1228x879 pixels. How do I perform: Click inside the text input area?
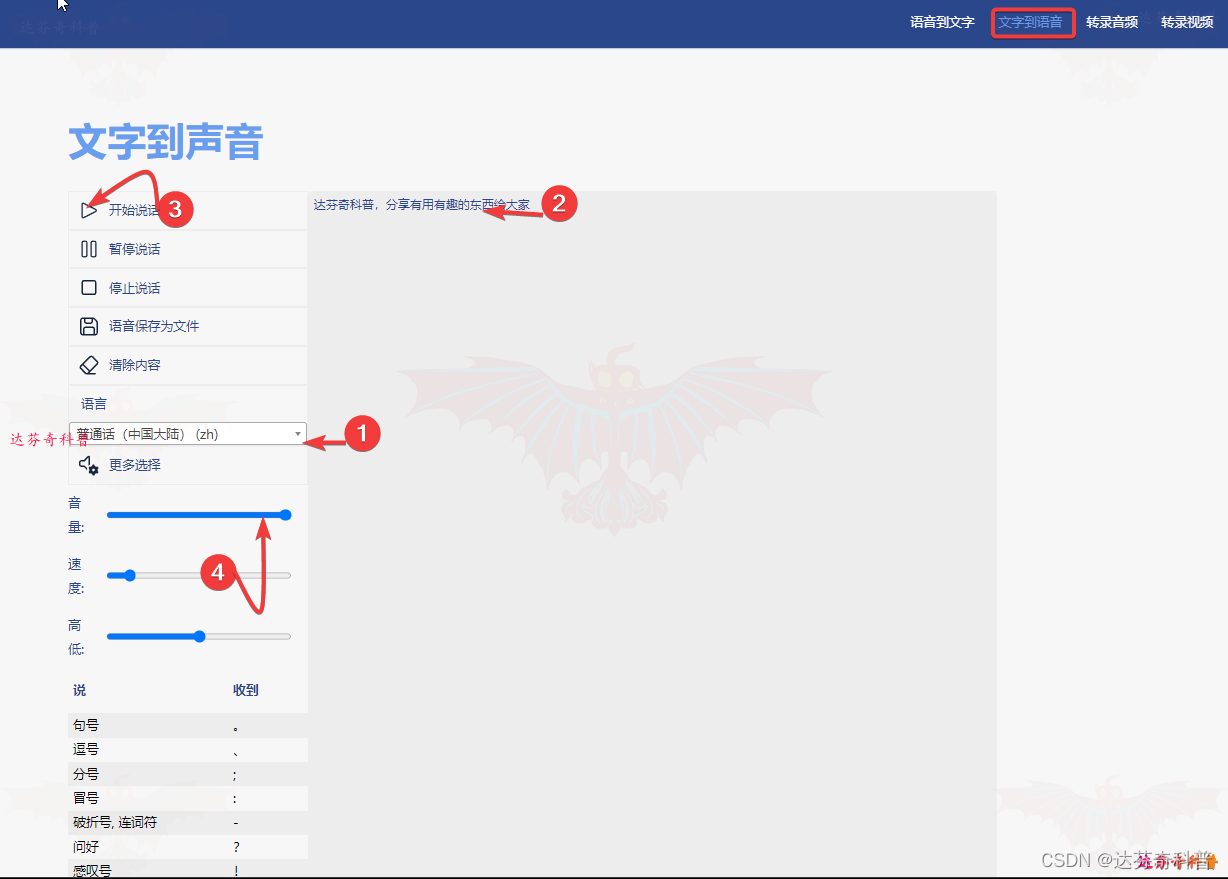(x=652, y=535)
